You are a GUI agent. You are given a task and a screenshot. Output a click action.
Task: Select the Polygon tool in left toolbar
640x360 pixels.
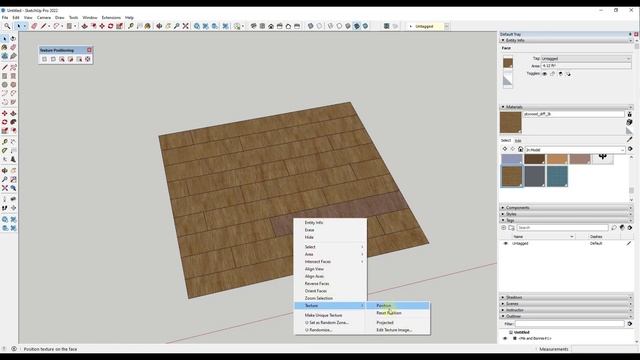pyautogui.click(x=13, y=85)
